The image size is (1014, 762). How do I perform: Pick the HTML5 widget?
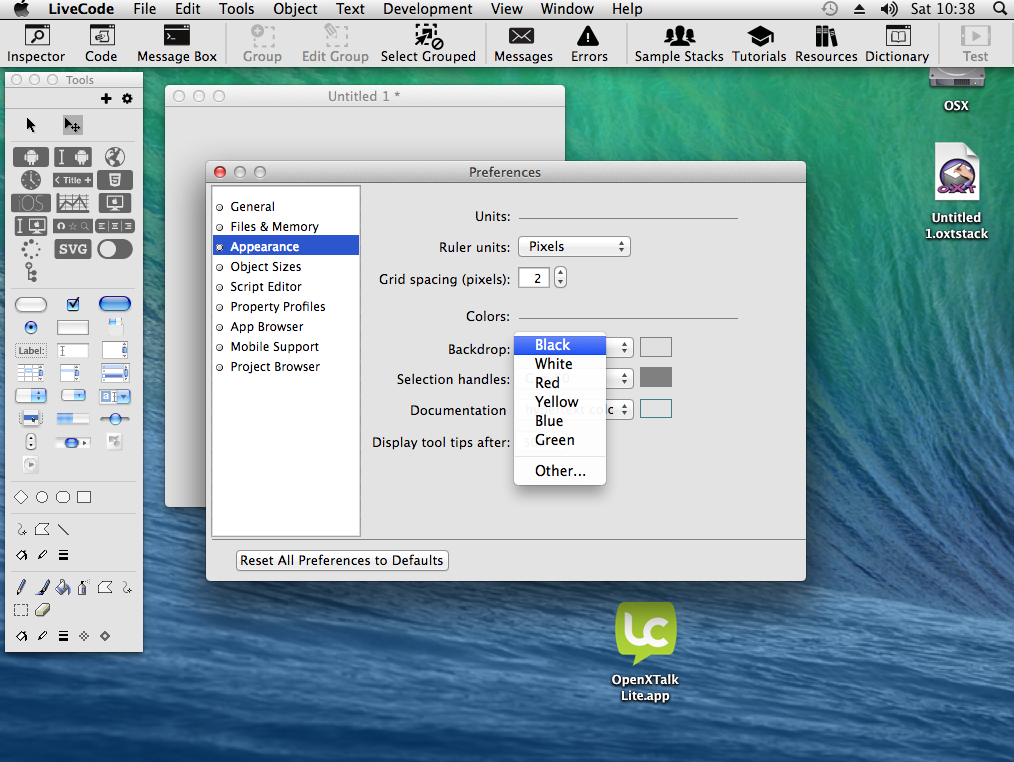pyautogui.click(x=114, y=180)
